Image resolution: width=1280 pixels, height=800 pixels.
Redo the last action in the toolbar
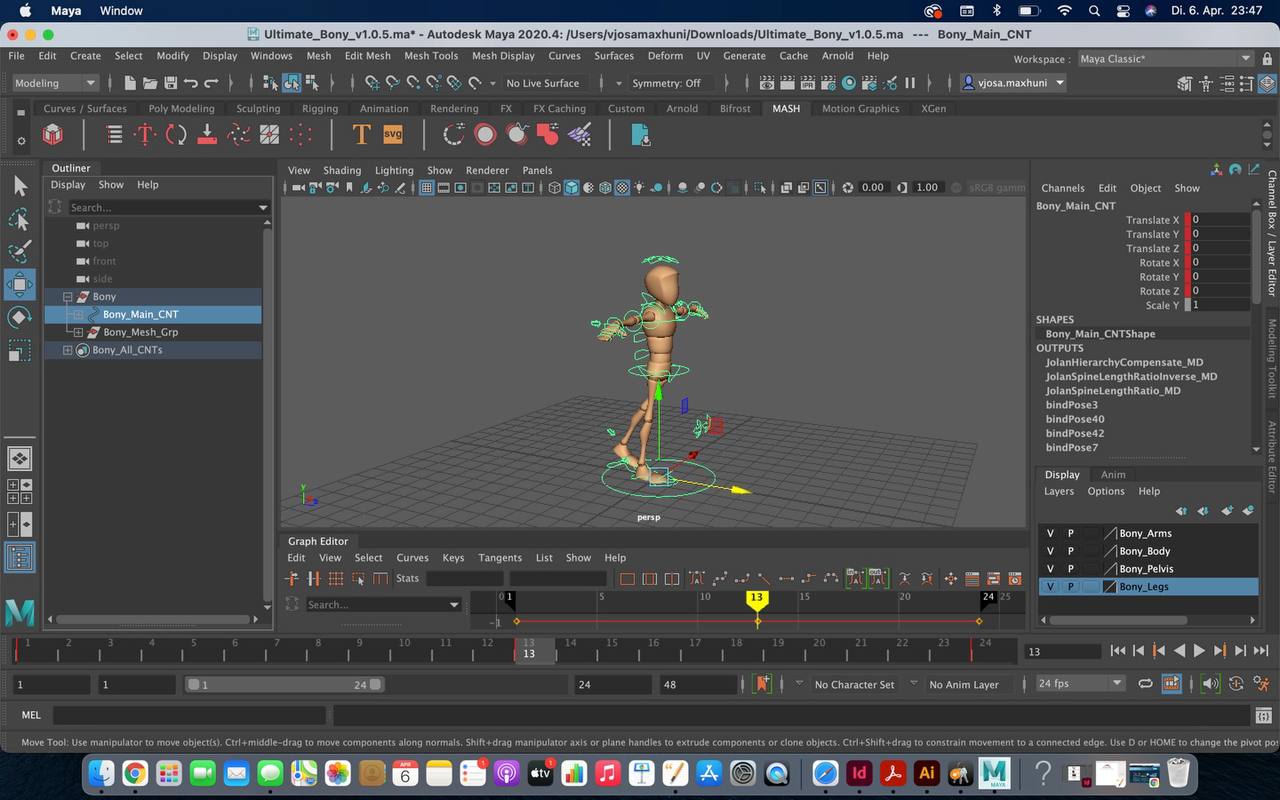click(211, 83)
